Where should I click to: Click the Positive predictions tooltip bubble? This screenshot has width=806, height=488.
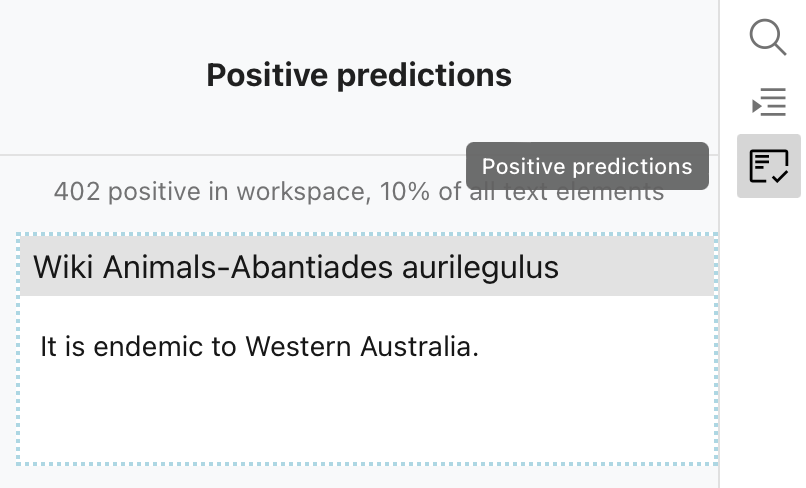click(x=587, y=166)
